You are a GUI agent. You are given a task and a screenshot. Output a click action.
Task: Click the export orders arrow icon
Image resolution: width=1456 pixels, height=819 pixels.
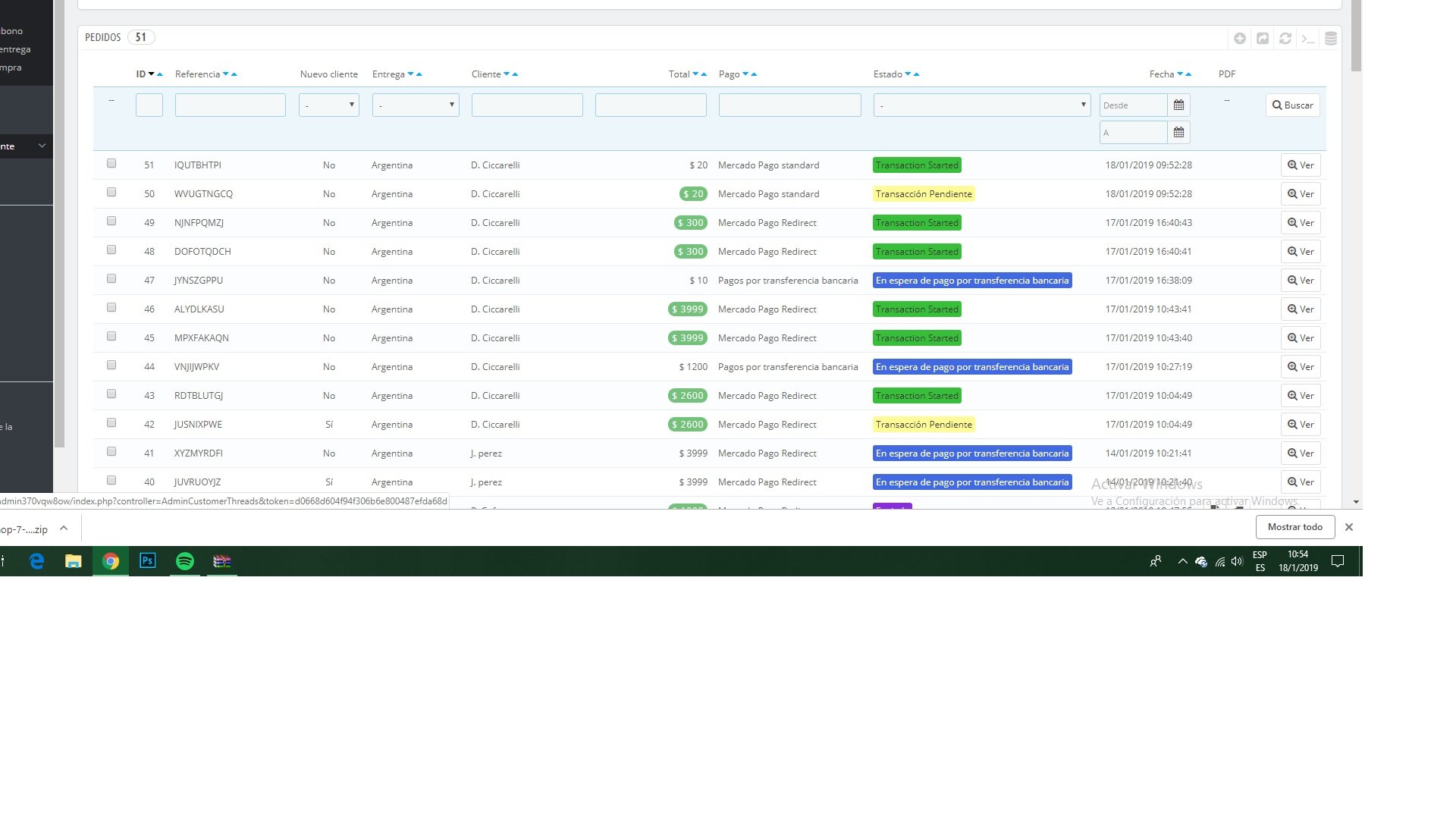pyautogui.click(x=1263, y=38)
